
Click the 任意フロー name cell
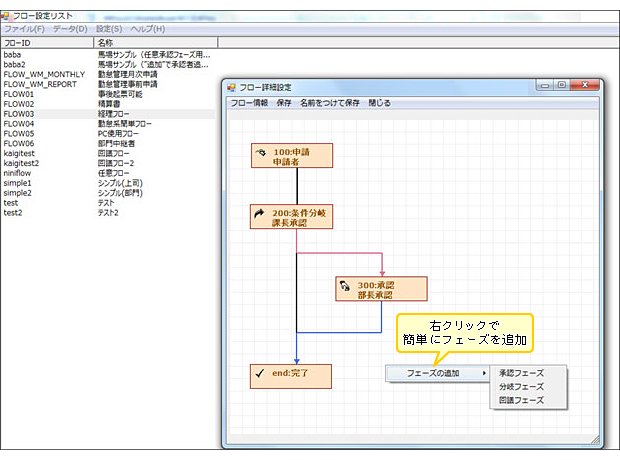(x=113, y=173)
